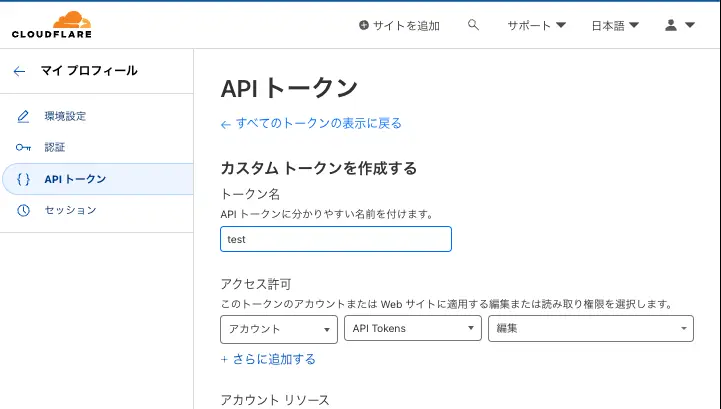Click the アクセス許可 section label
The width and height of the screenshot is (721, 409).
(x=256, y=284)
